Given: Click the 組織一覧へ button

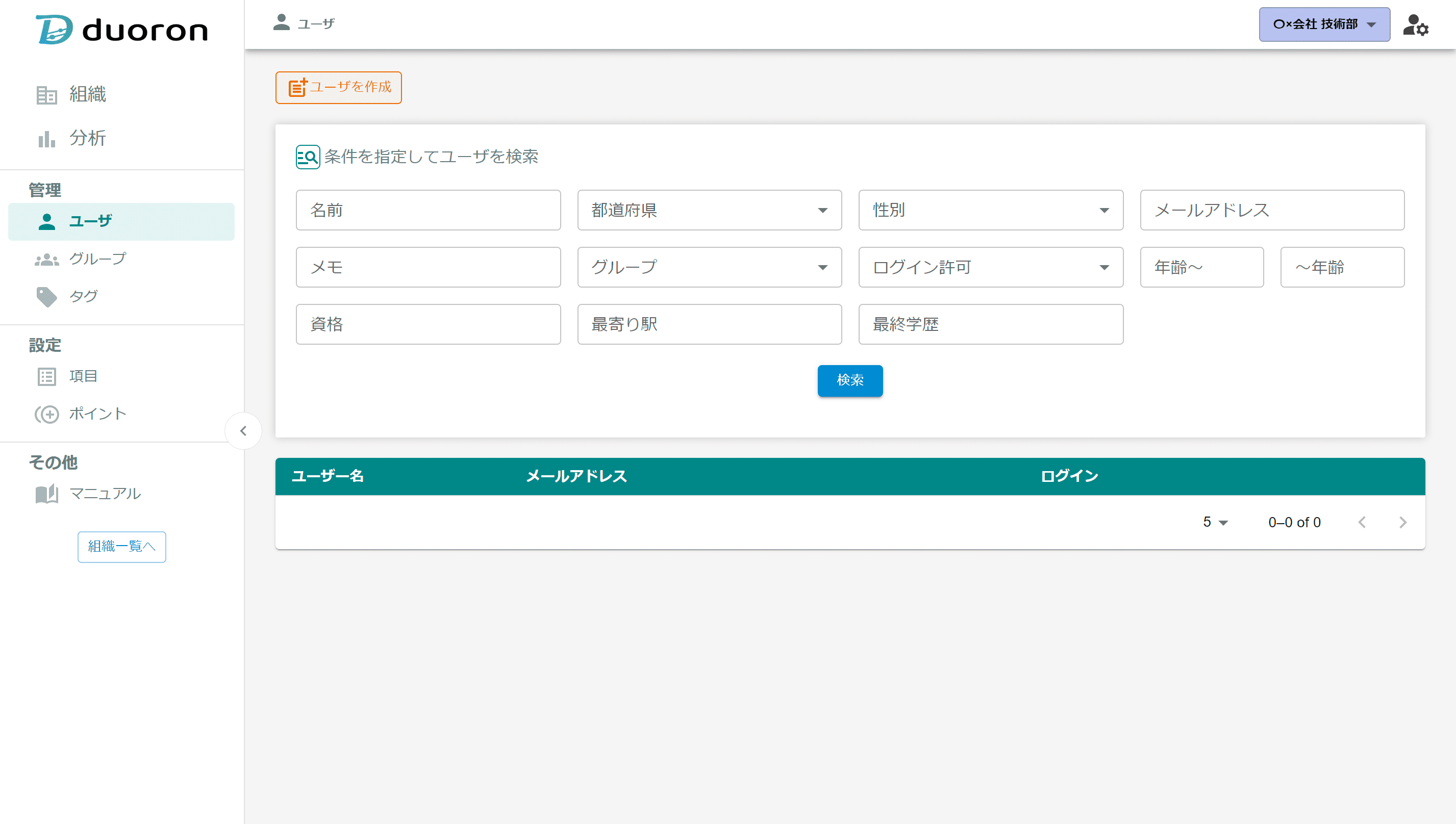Looking at the screenshot, I should click(x=122, y=547).
